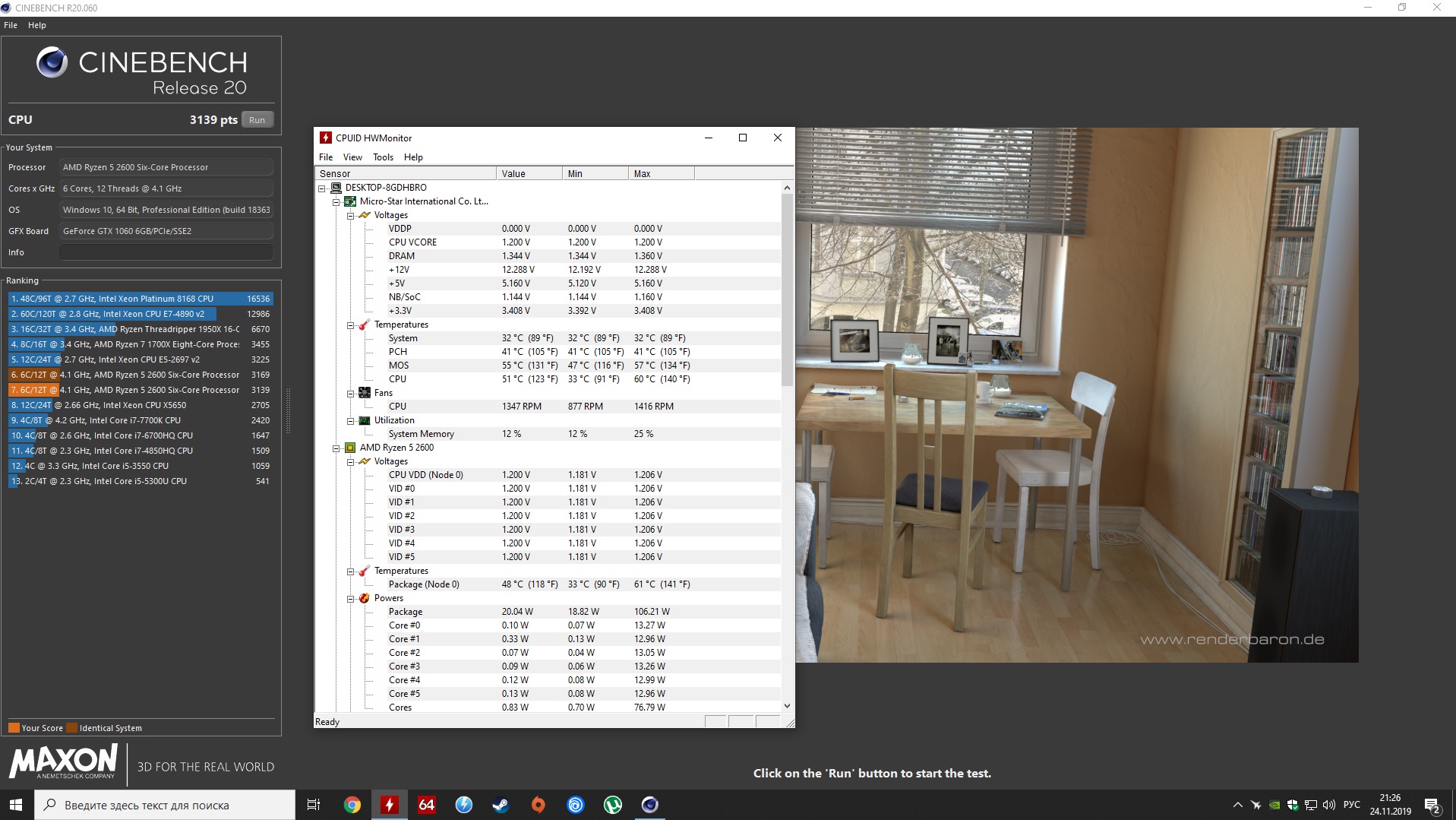Image resolution: width=1456 pixels, height=820 pixels.
Task: Click the HWMonitor title bar lightning icon
Action: tap(326, 138)
